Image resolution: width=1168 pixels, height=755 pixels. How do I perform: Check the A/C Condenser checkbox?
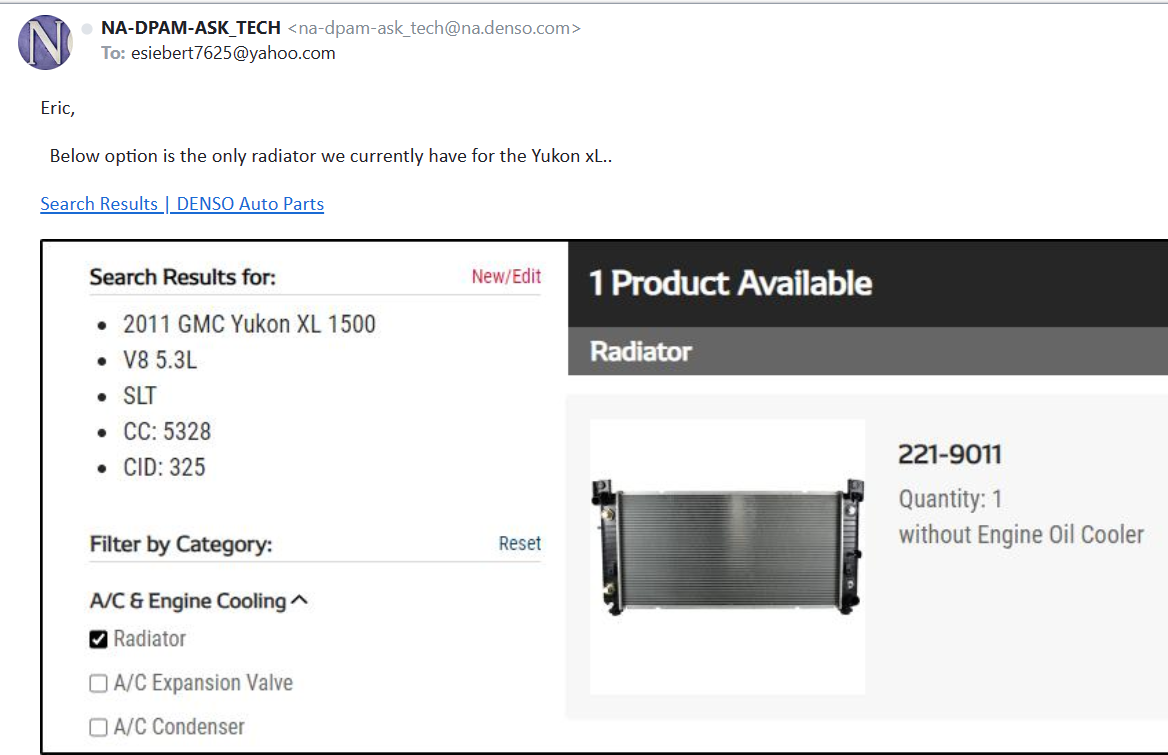point(98,727)
